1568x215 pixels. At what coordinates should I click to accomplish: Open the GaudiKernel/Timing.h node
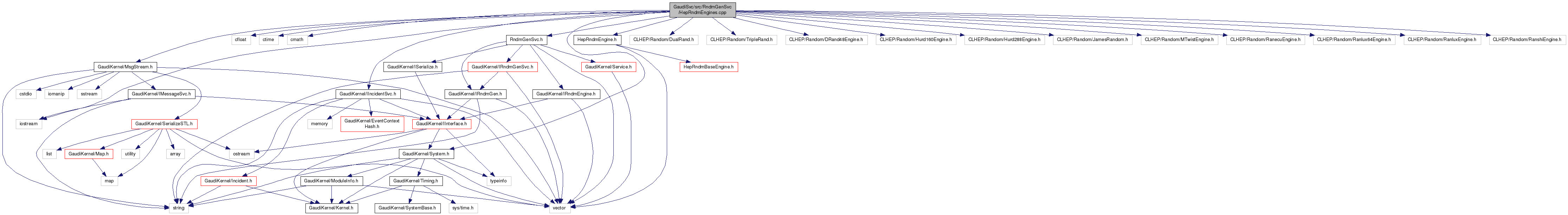(416, 181)
